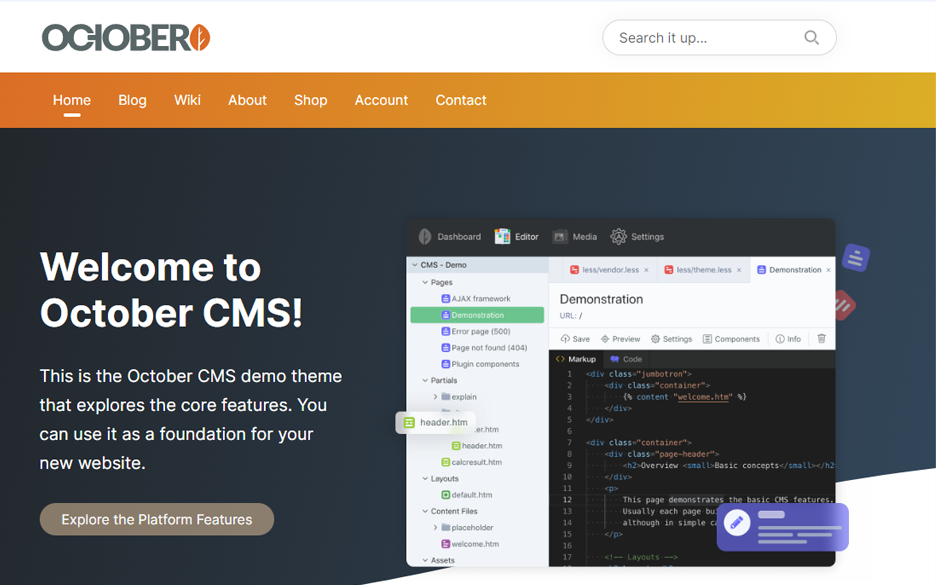
Task: Open Components in editor toolbar
Action: 731,339
